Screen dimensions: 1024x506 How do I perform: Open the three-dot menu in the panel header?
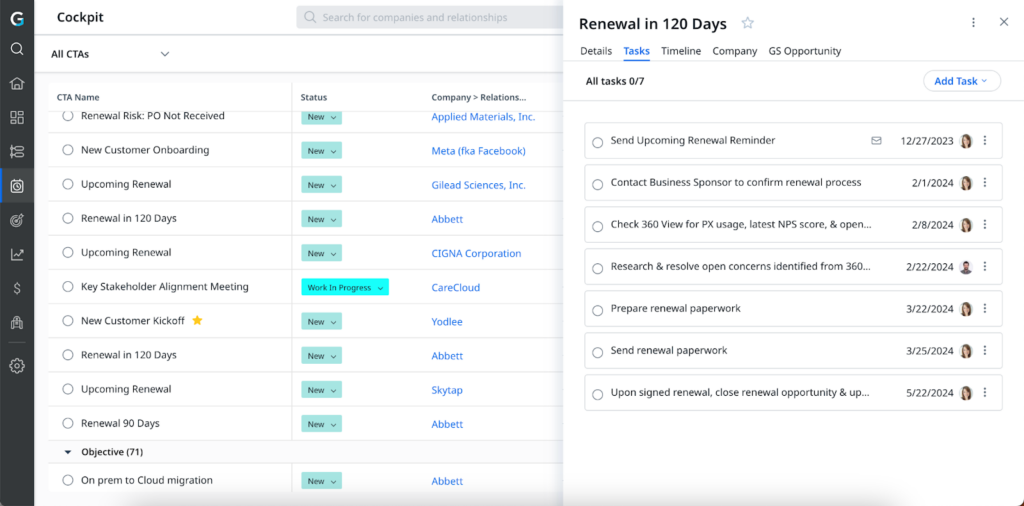coord(973,23)
